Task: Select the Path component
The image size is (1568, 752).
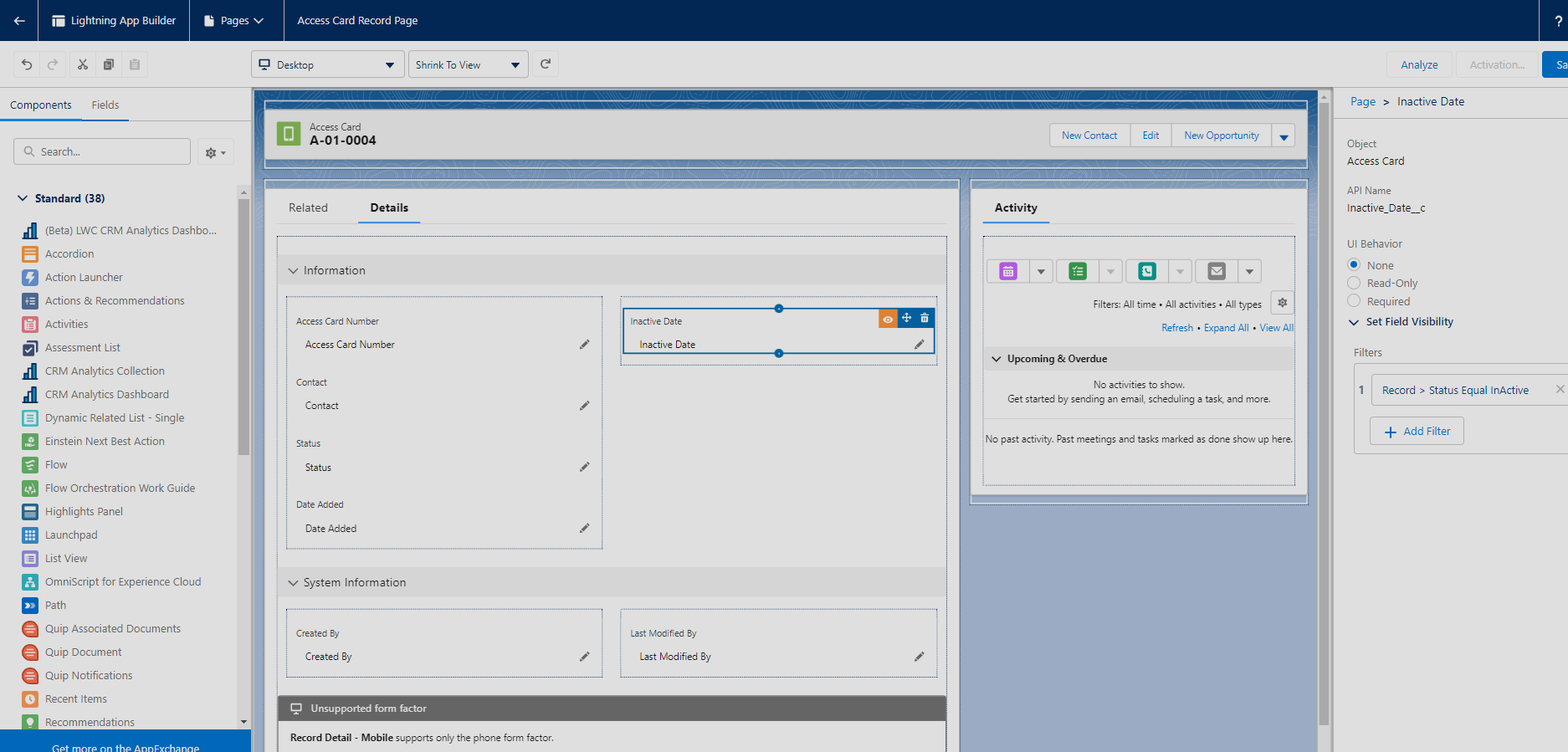Action: (55, 605)
